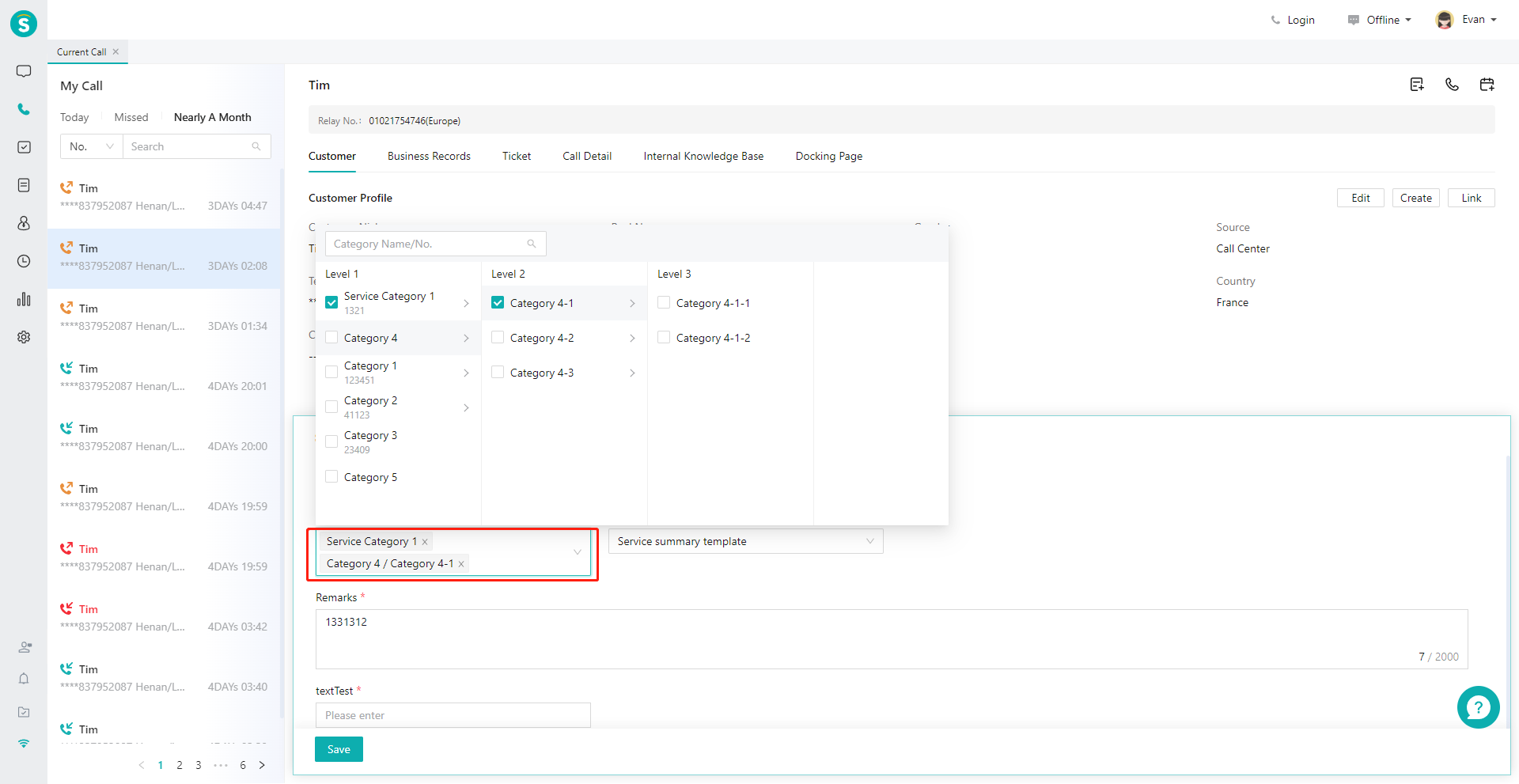Open the chat bubble sidebar icon

(x=24, y=71)
